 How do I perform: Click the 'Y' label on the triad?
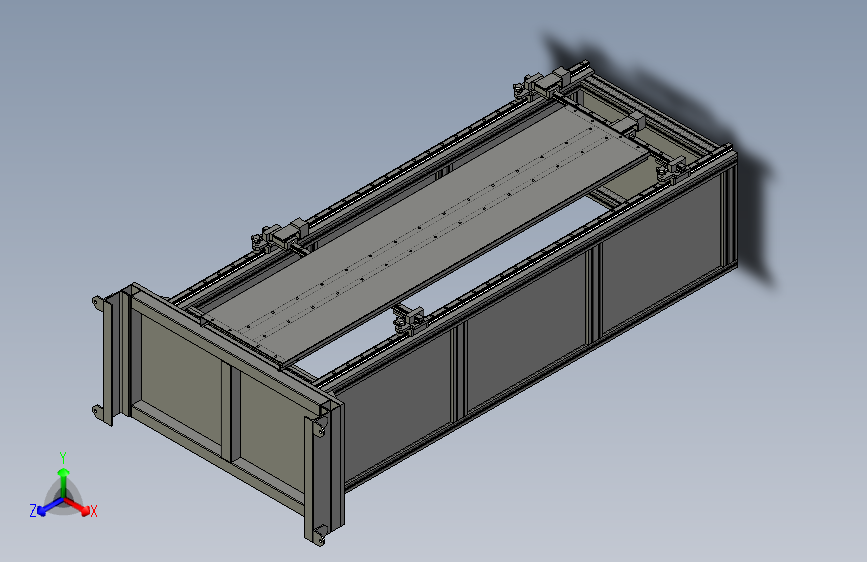coord(63,458)
